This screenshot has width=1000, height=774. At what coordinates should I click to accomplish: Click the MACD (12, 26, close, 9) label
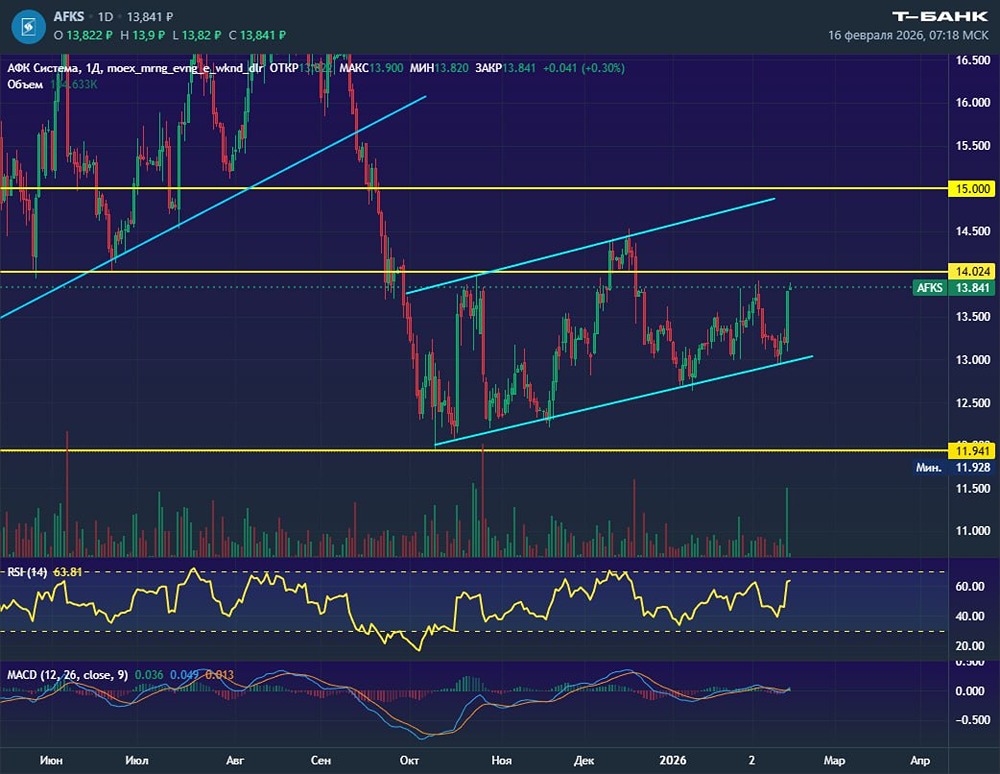coord(68,675)
